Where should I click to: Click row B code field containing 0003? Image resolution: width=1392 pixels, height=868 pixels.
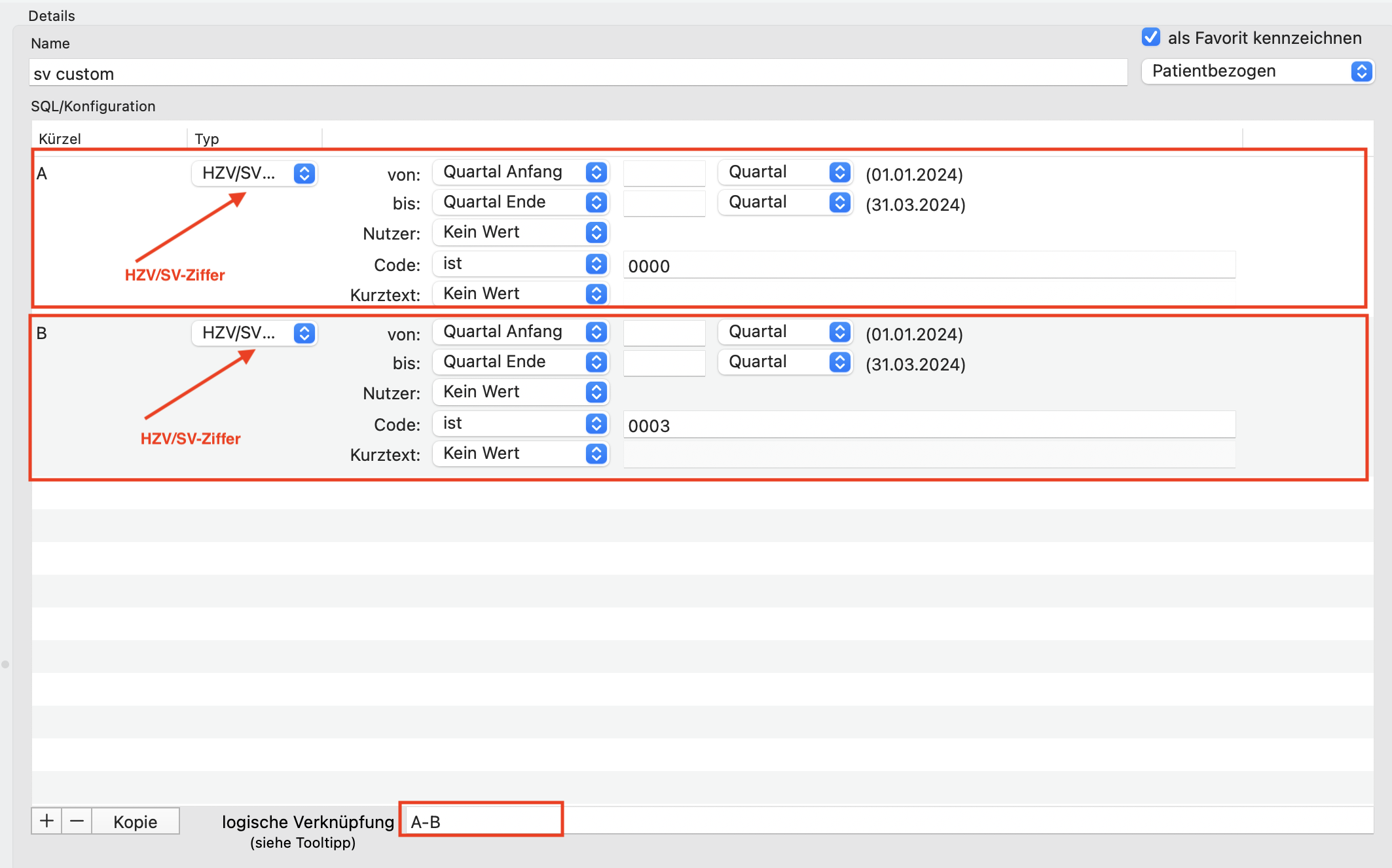(x=929, y=425)
